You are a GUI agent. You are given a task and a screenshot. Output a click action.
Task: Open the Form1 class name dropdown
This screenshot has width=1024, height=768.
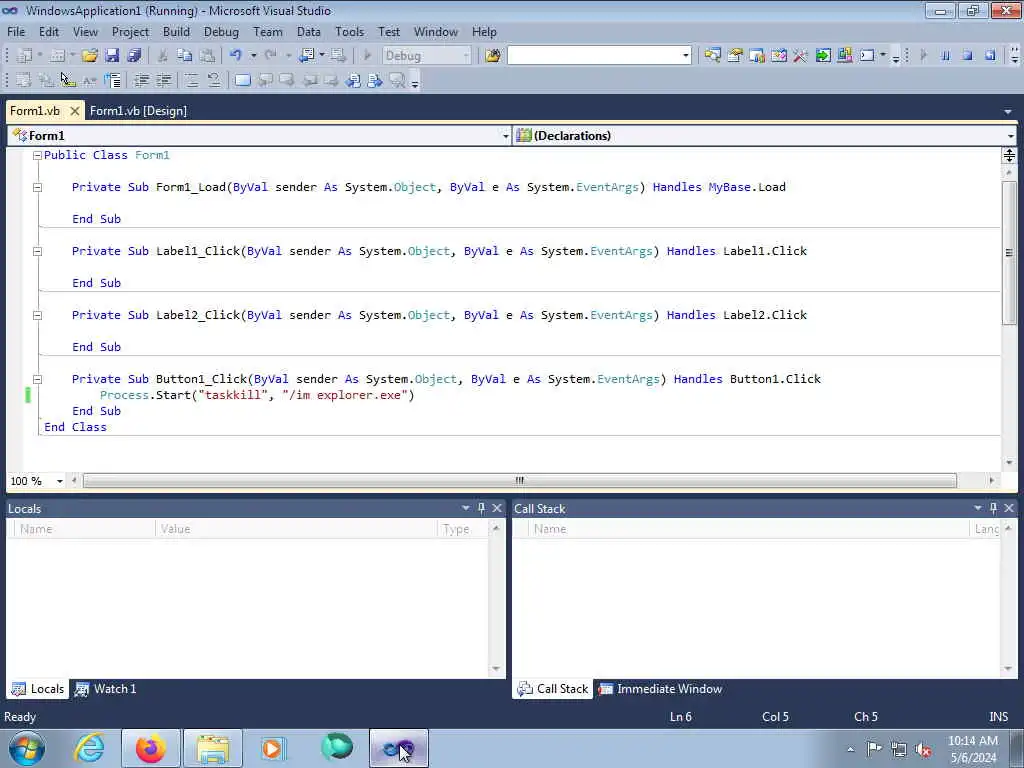click(505, 136)
